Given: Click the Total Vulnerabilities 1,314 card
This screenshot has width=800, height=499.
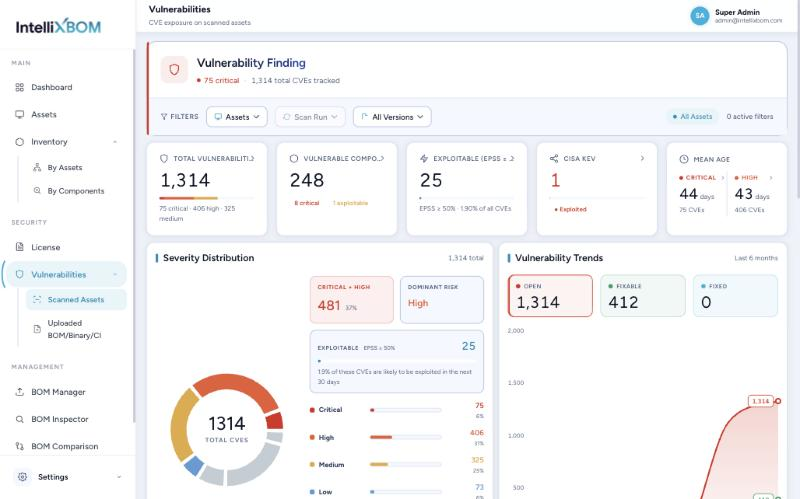Looking at the screenshot, I should pos(207,189).
